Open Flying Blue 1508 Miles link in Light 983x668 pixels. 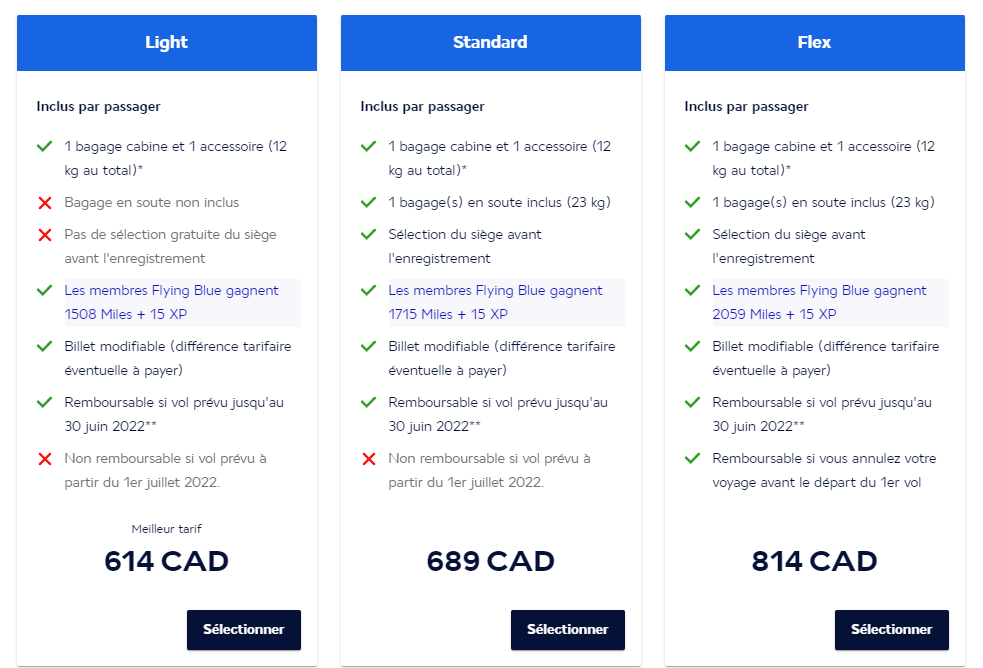pyautogui.click(x=170, y=302)
